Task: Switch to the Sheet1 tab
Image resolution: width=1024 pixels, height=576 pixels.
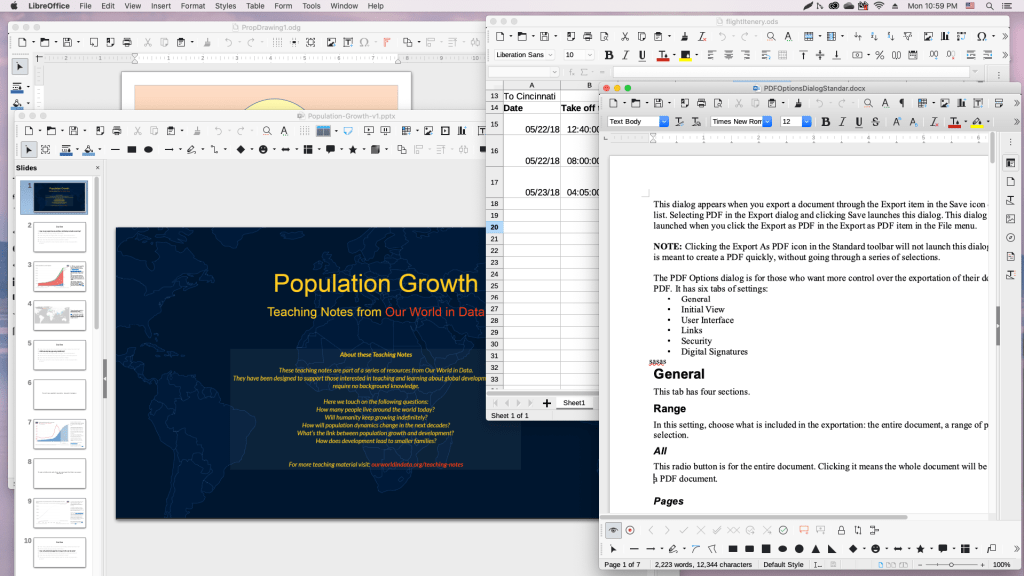Action: pos(573,403)
